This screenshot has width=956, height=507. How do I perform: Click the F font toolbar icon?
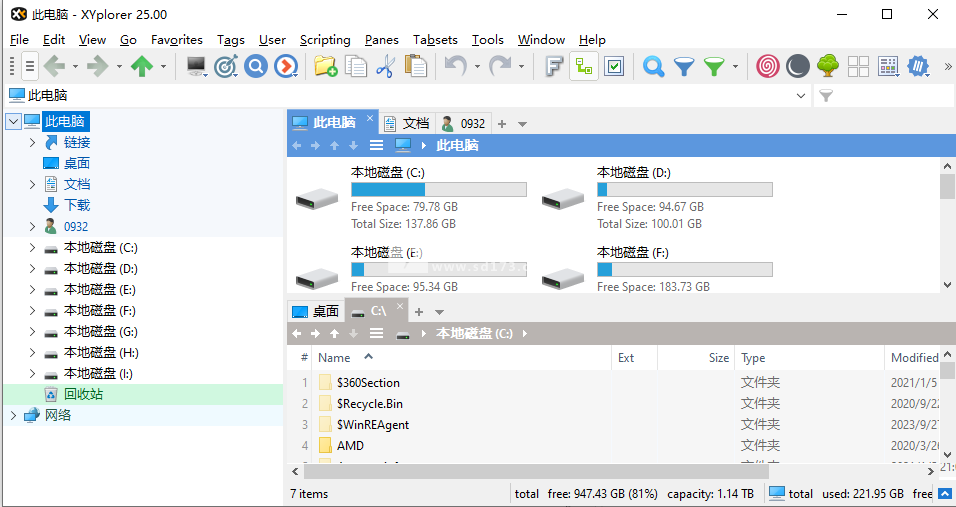[x=553, y=66]
